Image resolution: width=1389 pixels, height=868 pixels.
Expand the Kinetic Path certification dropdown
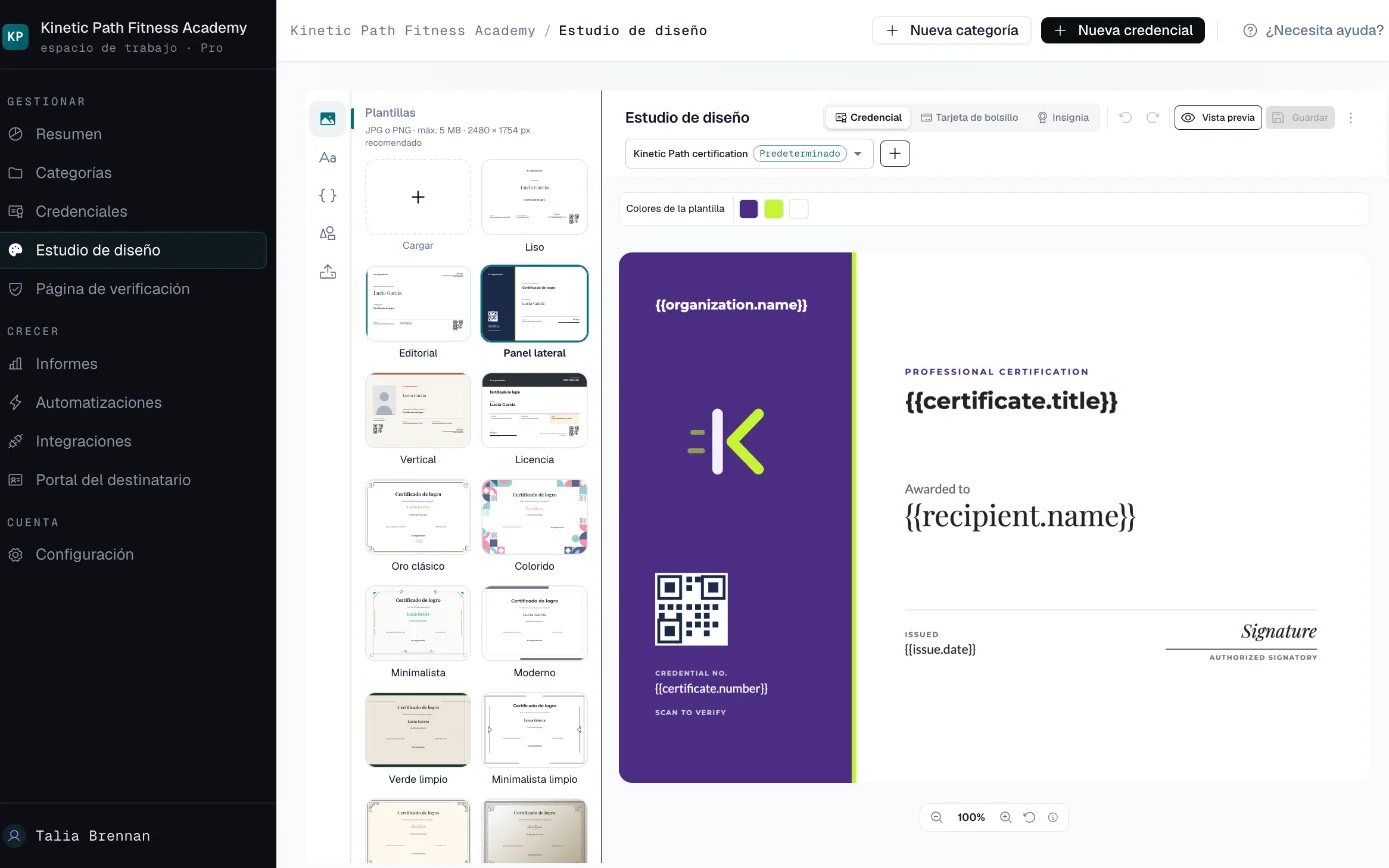click(749, 154)
